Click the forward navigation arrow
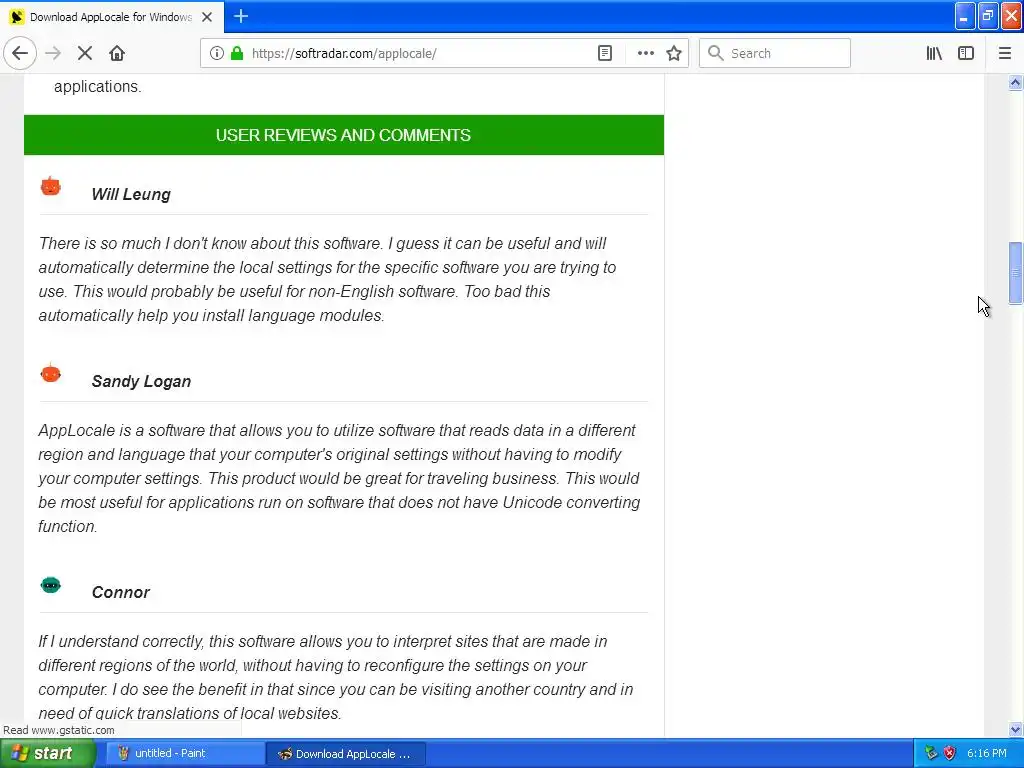 (x=53, y=53)
